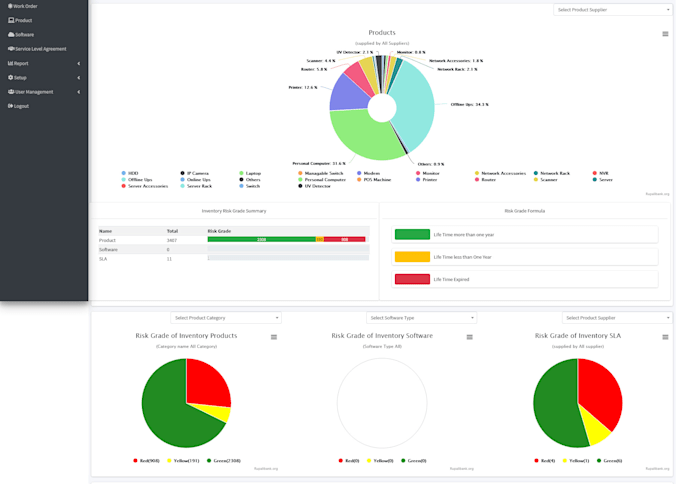Hide Personal Computer via legend entry

[x=322, y=180]
